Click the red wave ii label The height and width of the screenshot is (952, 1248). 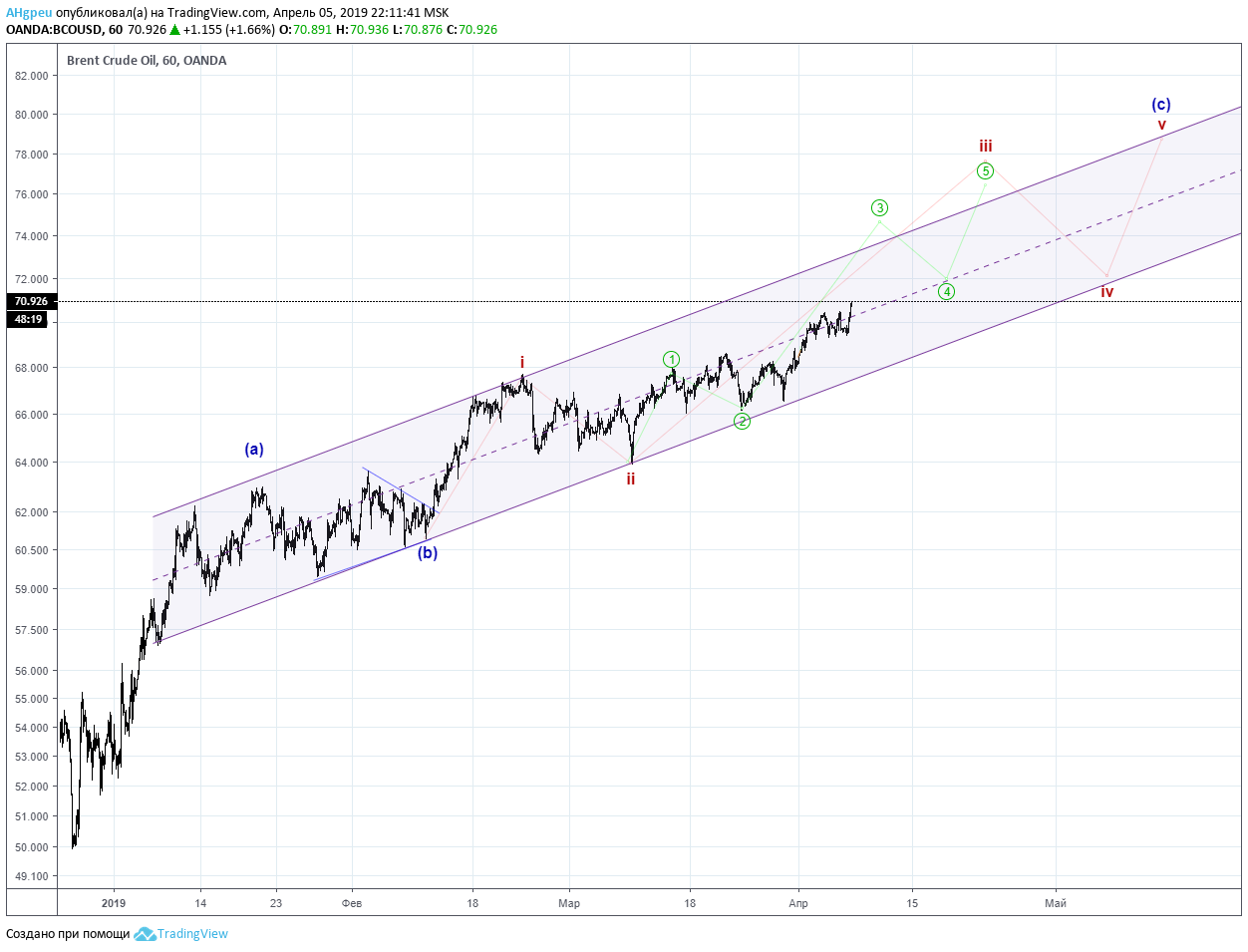click(631, 479)
